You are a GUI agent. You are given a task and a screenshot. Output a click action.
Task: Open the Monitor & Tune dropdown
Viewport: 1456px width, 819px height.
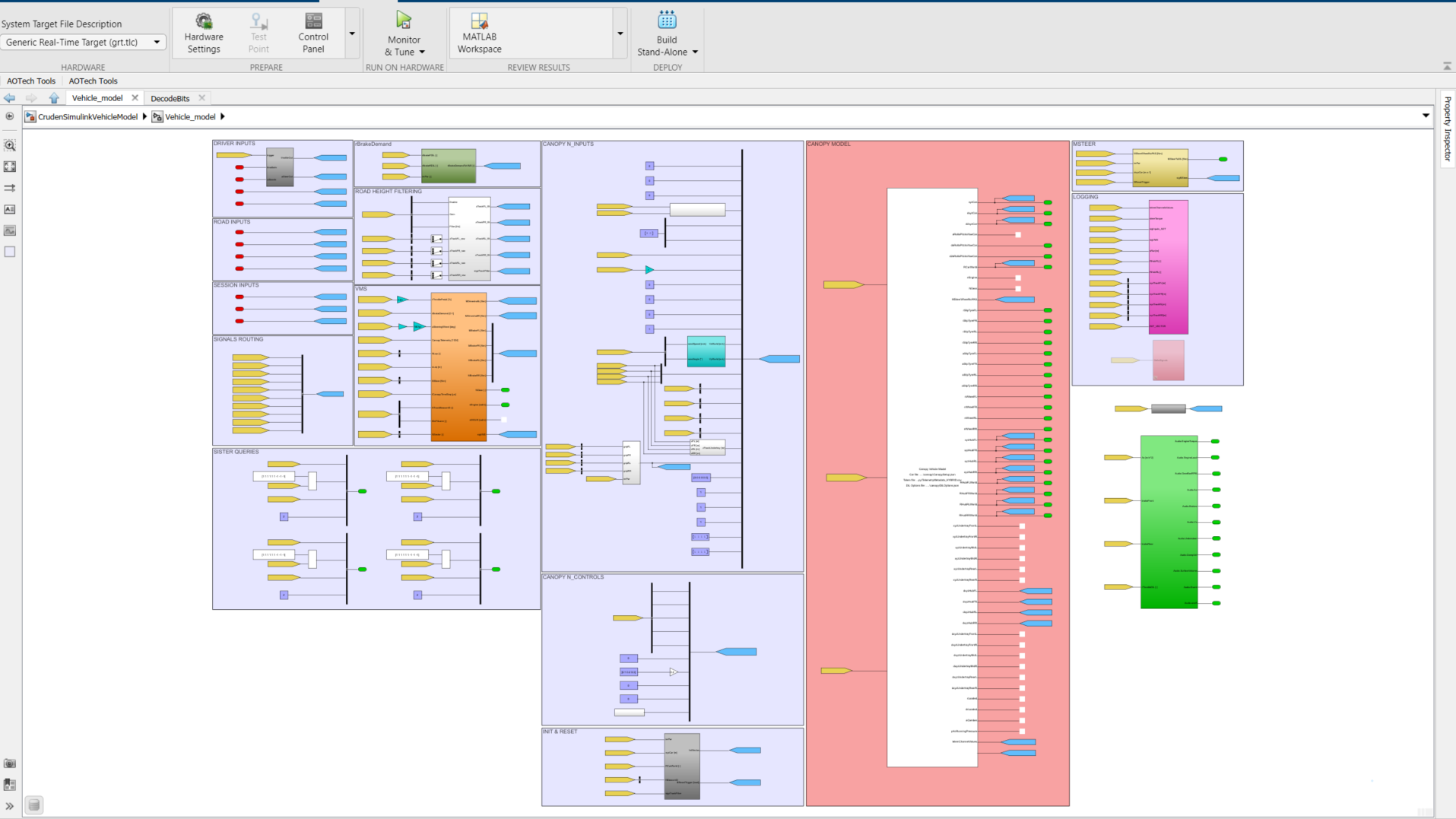[422, 52]
